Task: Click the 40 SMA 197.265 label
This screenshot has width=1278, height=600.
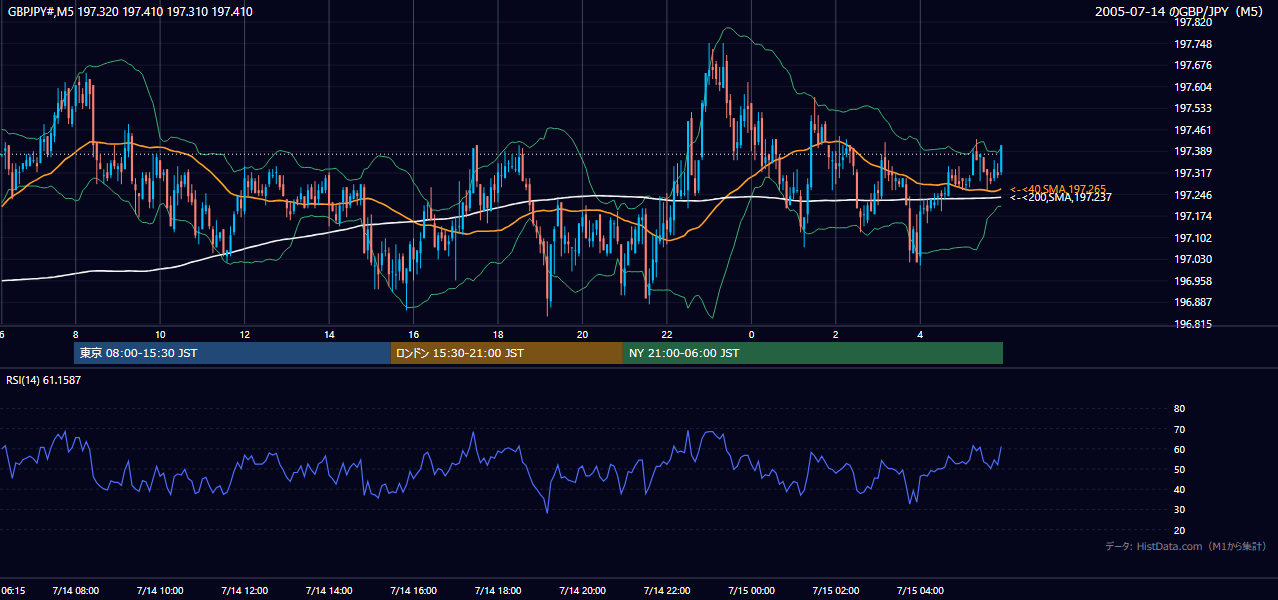Action: tap(1058, 189)
